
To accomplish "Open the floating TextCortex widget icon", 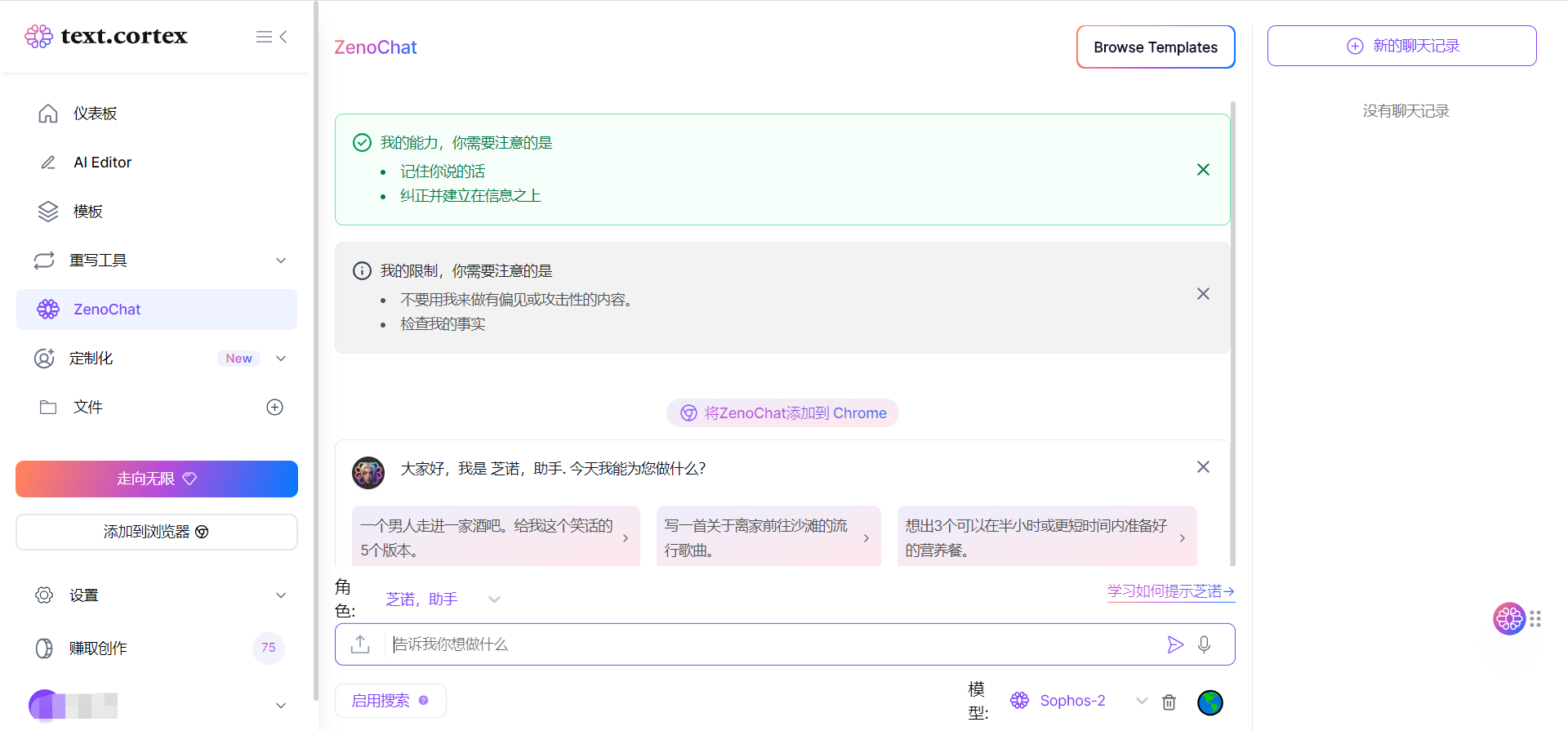I will (x=1509, y=618).
